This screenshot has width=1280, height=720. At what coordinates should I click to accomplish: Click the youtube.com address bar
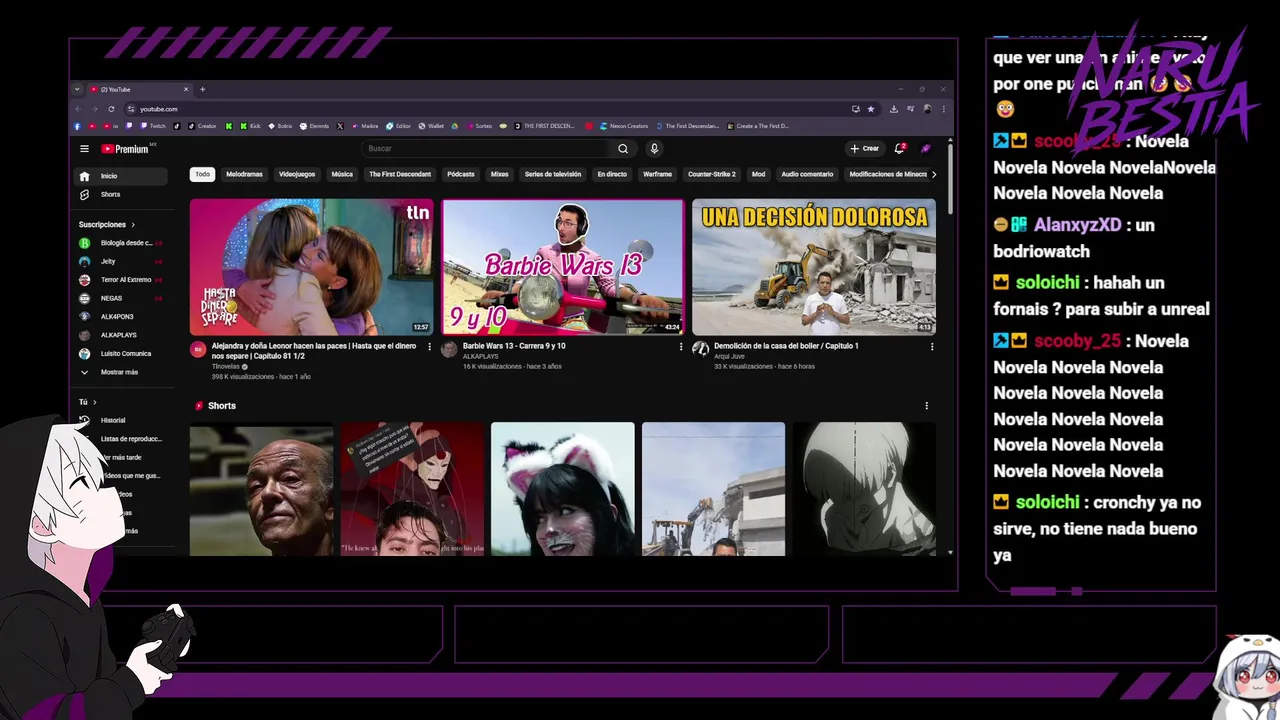tap(490, 109)
